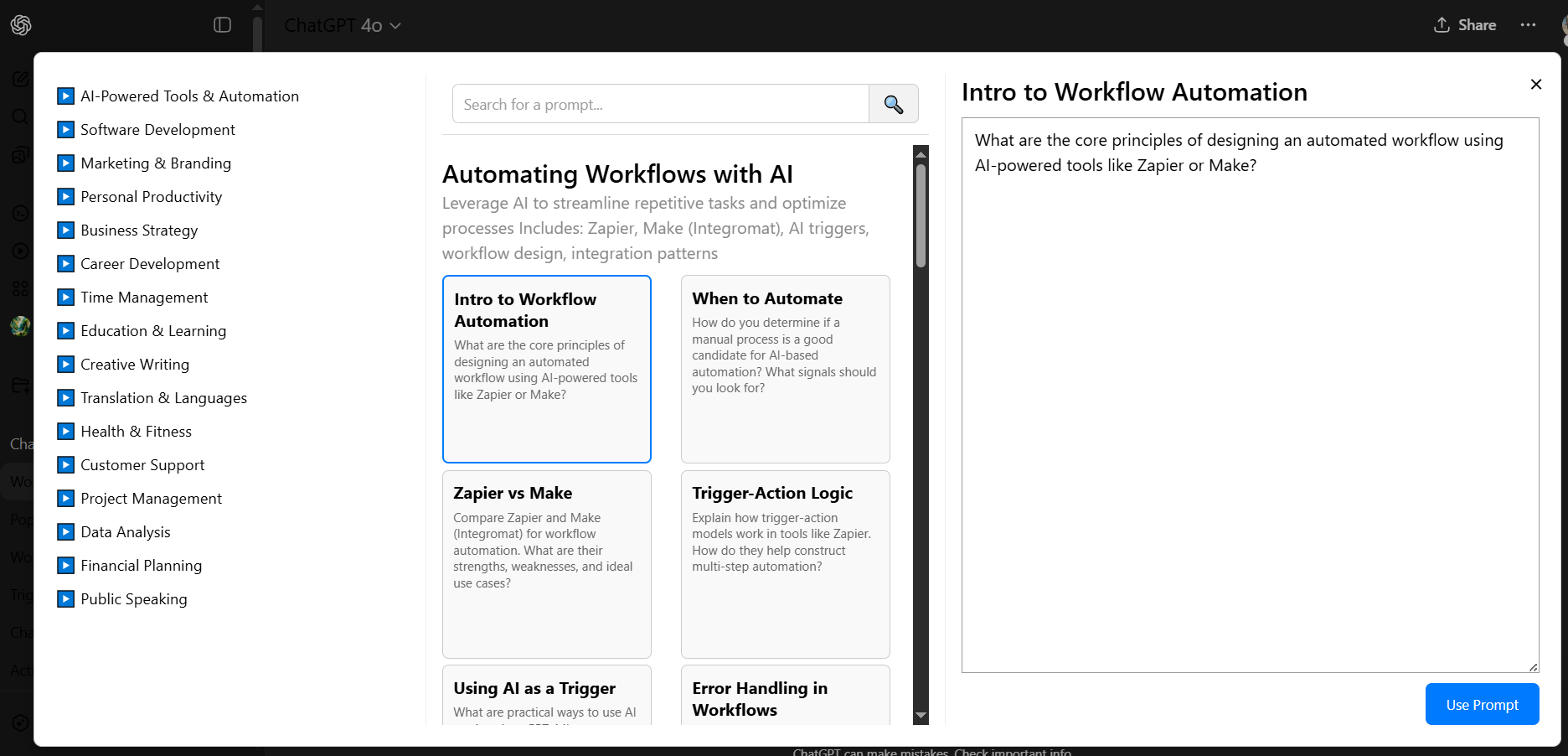Run the prompt search magnifier button

point(894,104)
